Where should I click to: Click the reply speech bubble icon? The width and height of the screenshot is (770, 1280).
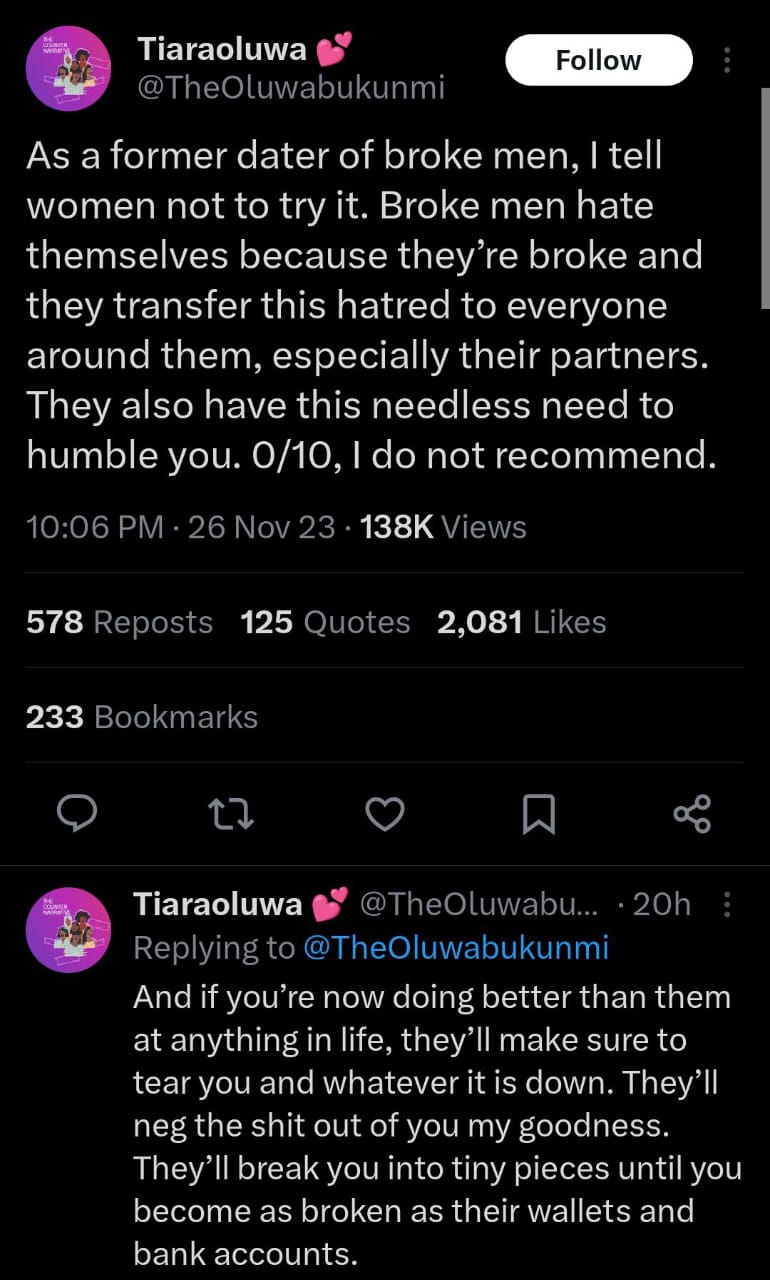[76, 814]
